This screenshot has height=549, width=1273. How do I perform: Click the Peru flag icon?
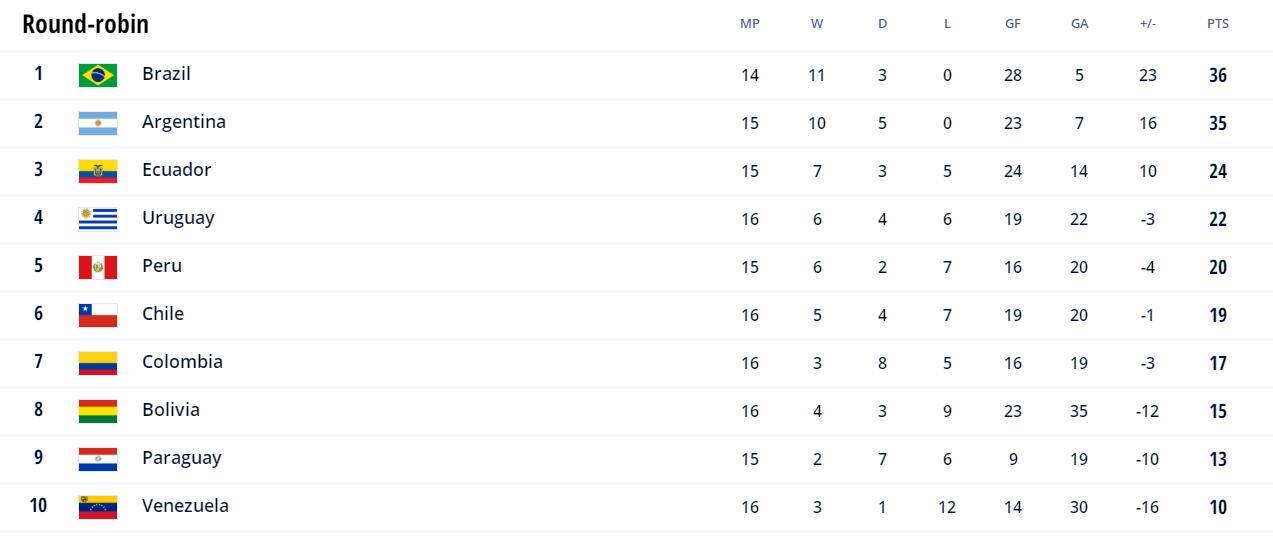(x=98, y=267)
